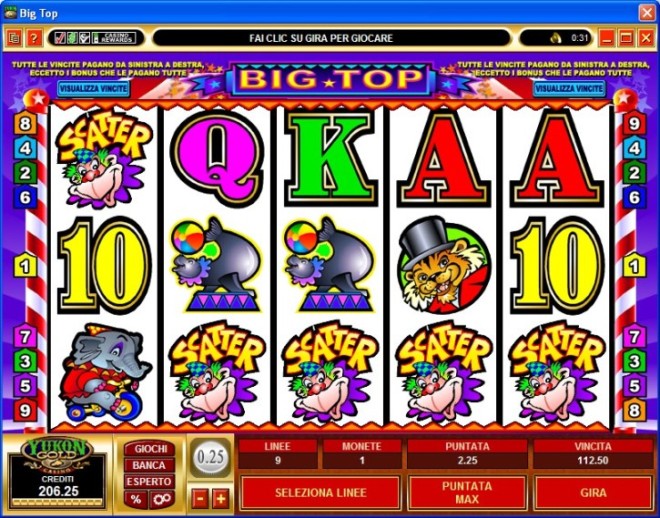Open the Casino Rewards icon
Image resolution: width=660 pixels, height=518 pixels.
click(x=113, y=38)
